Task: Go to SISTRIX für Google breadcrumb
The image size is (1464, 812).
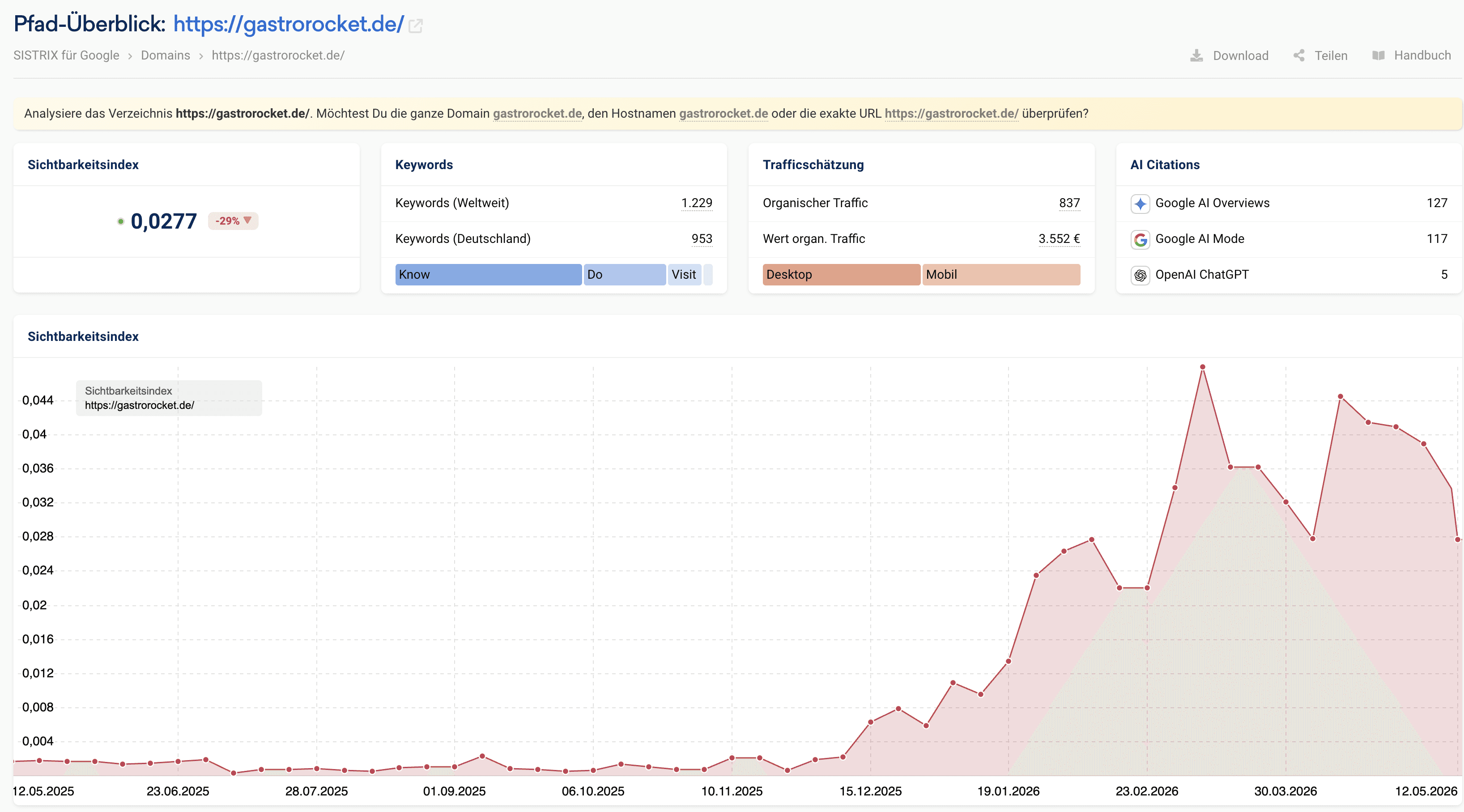Action: point(67,55)
